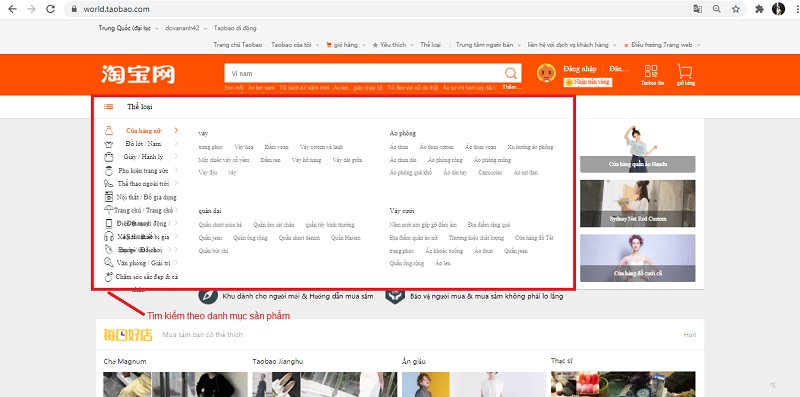Expand Trung tâm người bán dropdown

point(519,45)
